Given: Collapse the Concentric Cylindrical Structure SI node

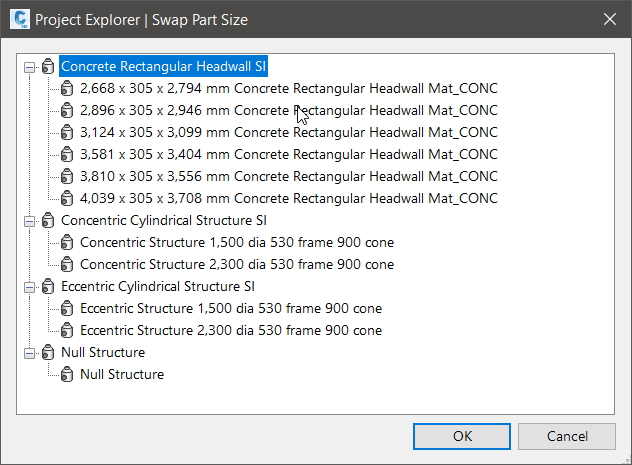Looking at the screenshot, I should 30,221.
